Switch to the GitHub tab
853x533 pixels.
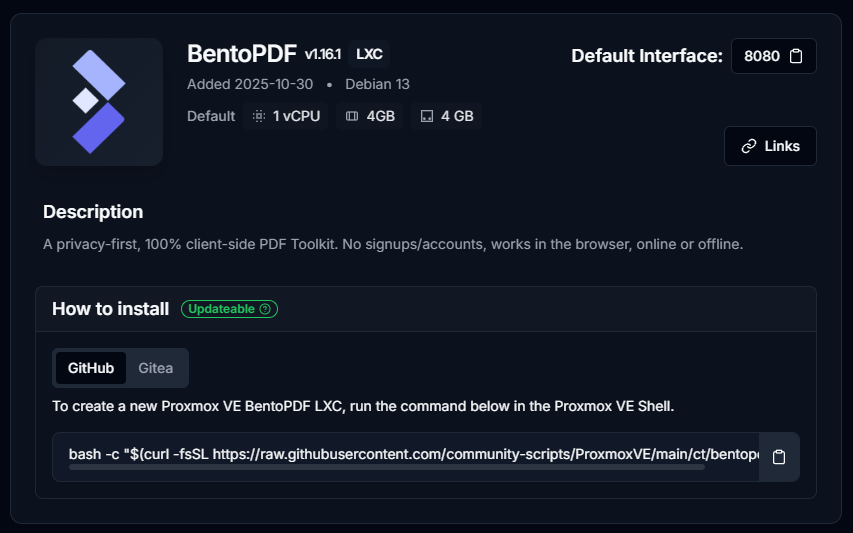[x=91, y=368]
